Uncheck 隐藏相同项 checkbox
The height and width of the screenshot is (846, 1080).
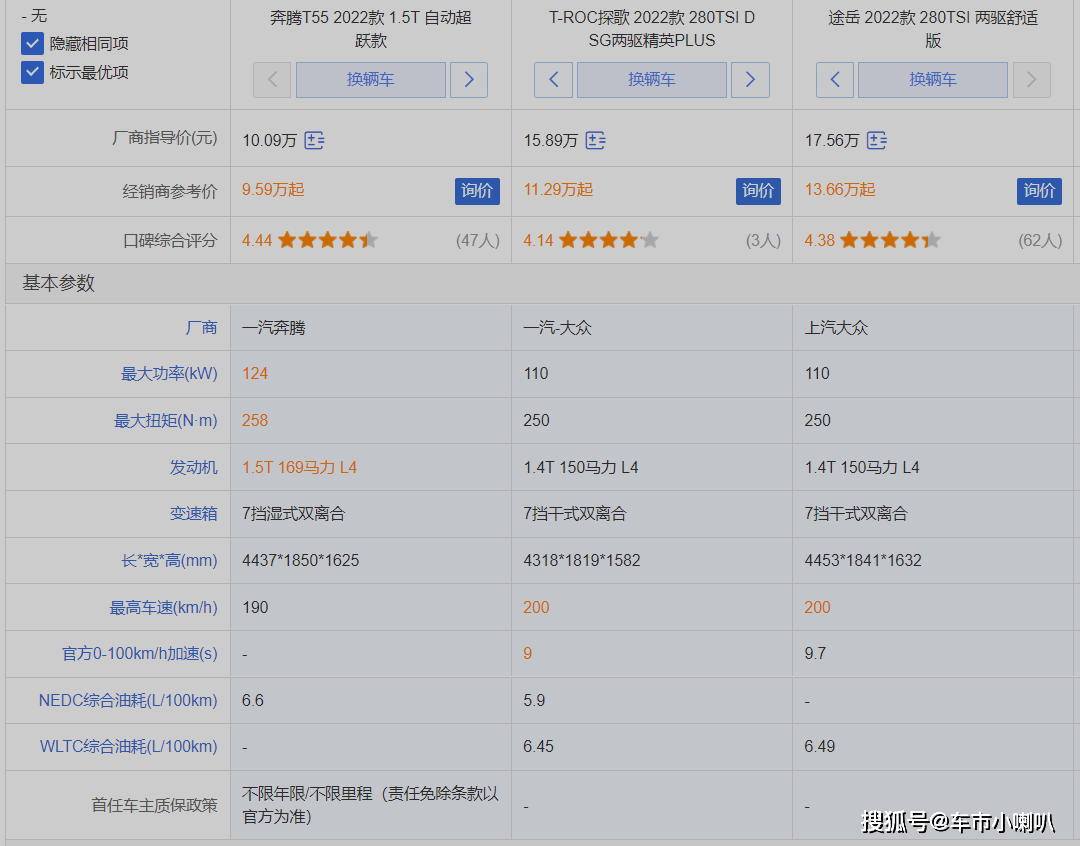[x=32, y=43]
